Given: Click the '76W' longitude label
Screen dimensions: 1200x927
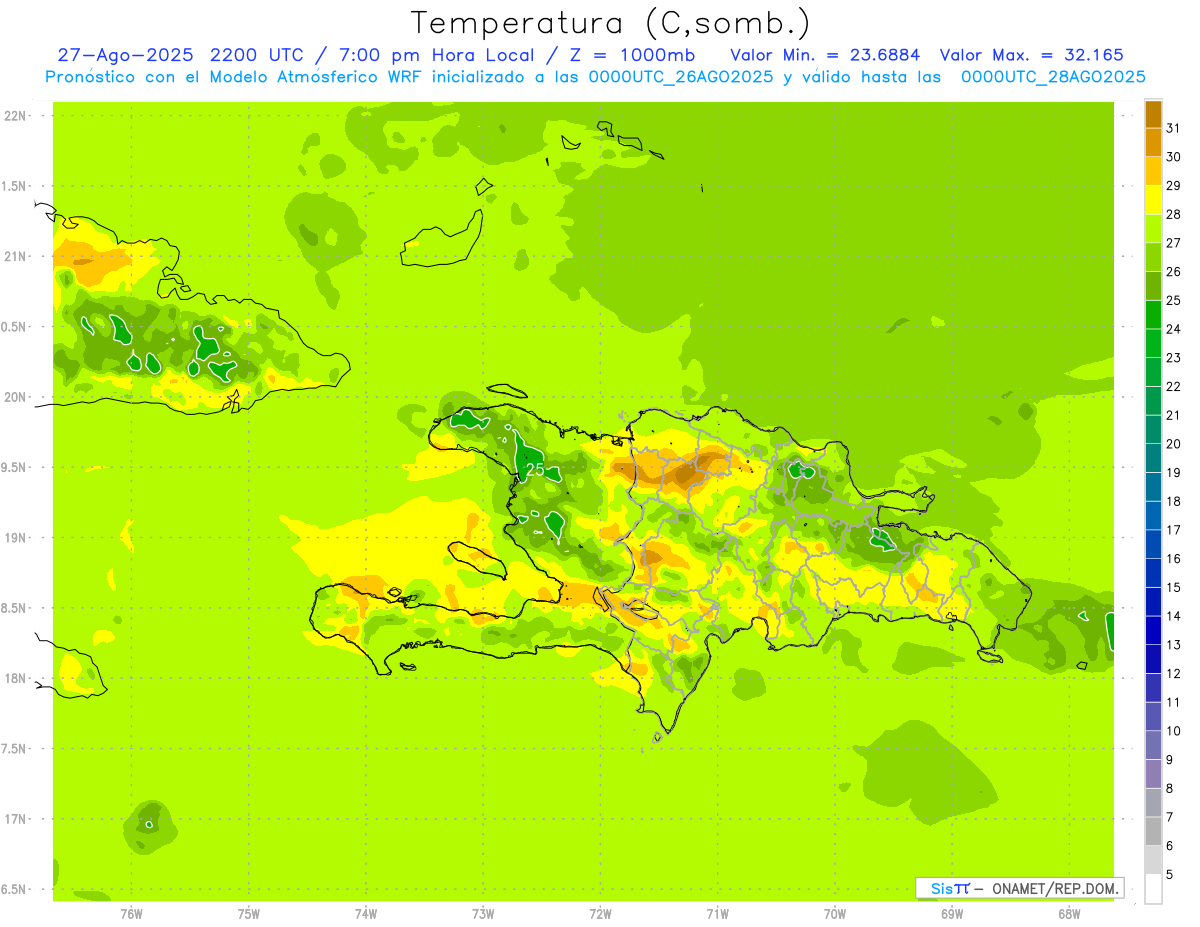Looking at the screenshot, I should 131,914.
